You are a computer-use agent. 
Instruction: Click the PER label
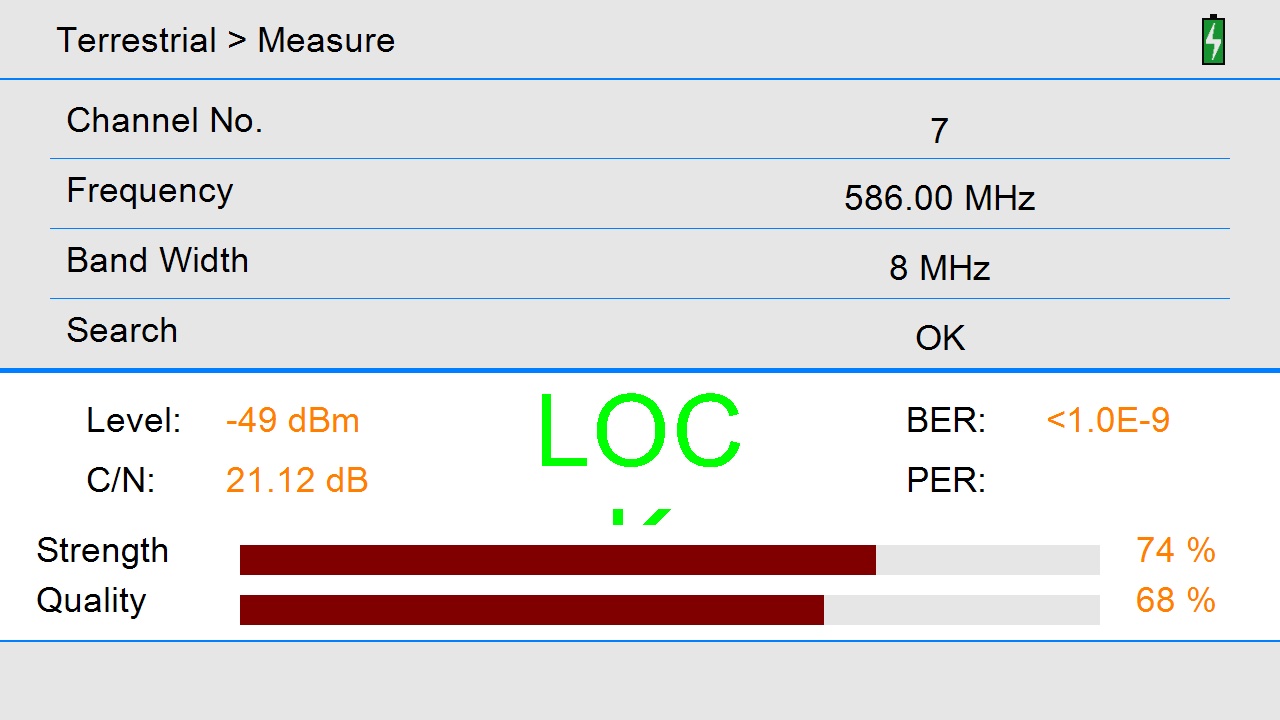pyautogui.click(x=945, y=481)
